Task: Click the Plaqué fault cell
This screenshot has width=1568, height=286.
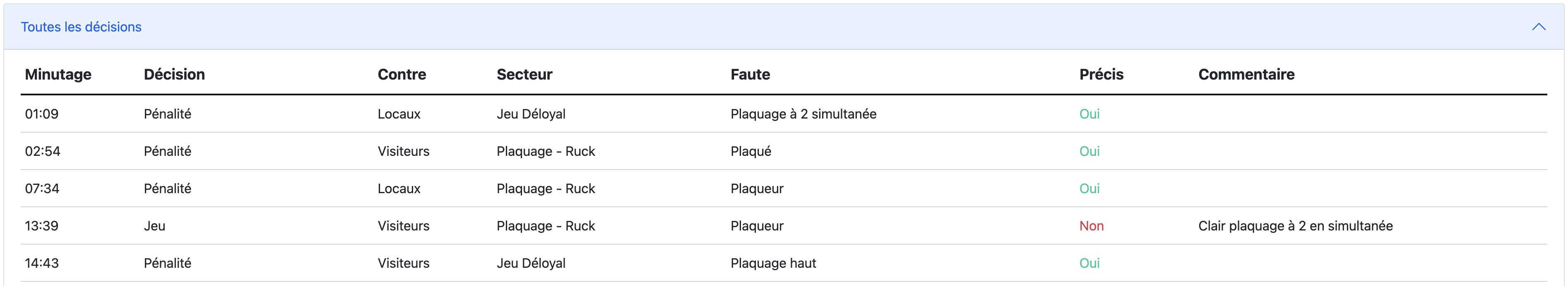Action: point(750,151)
